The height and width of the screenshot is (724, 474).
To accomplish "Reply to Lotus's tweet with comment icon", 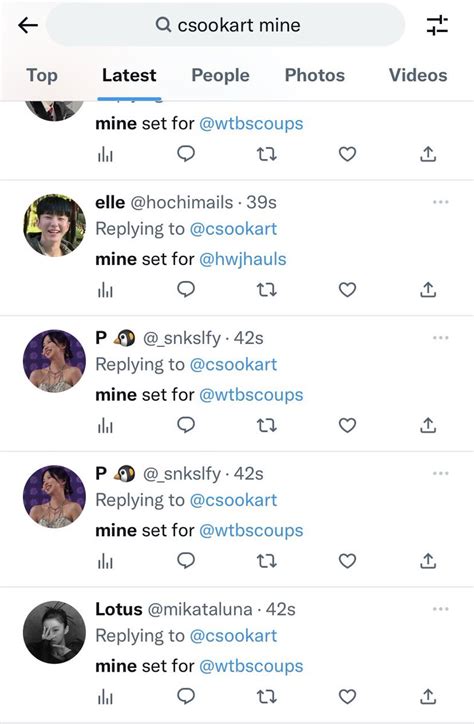I will 186,696.
